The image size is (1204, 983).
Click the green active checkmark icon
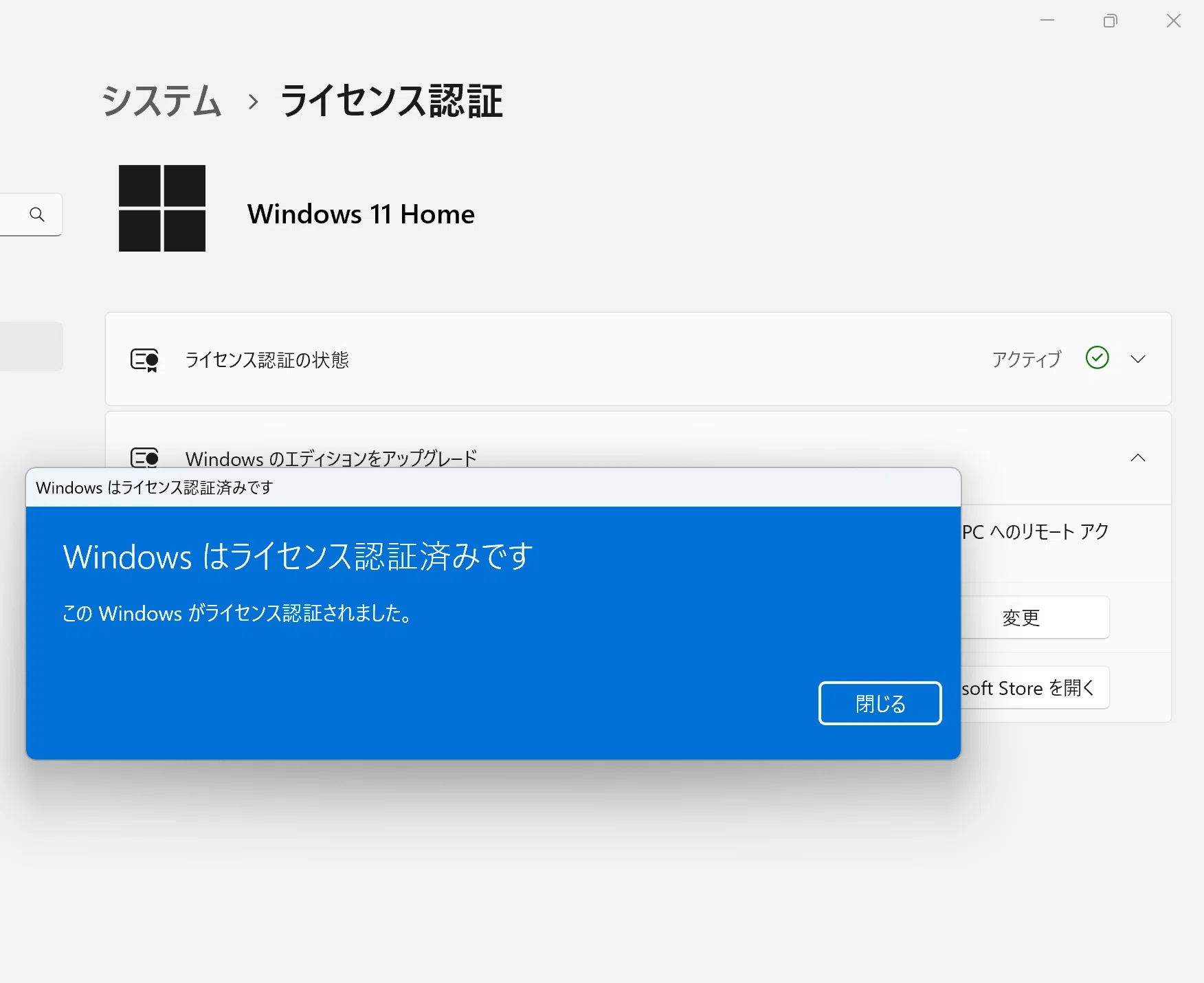(x=1097, y=357)
